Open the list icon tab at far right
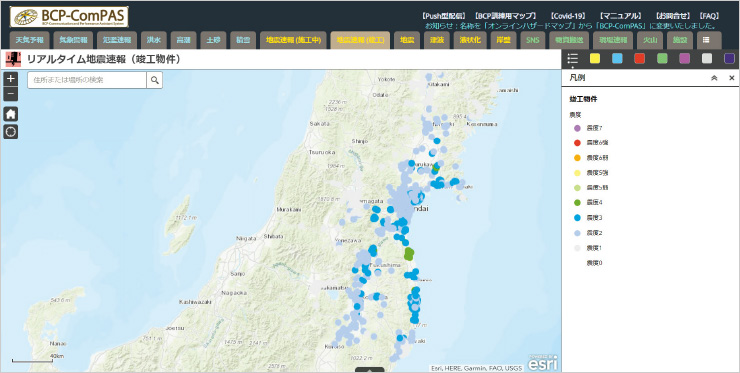 pos(706,40)
